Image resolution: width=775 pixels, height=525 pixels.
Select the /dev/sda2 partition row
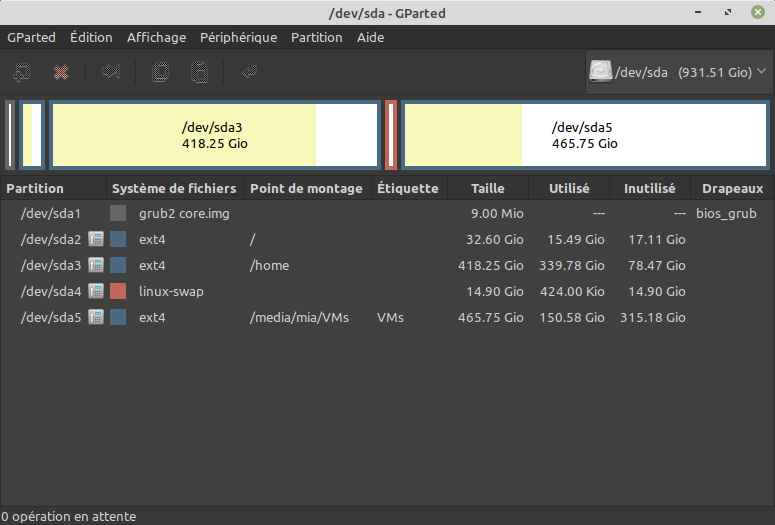(x=388, y=239)
